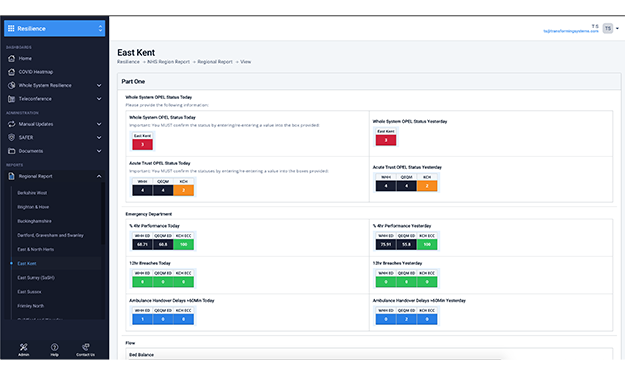Select Dartford, Gravesham and Swanley region
This screenshot has height=375, width=625.
click(51, 235)
